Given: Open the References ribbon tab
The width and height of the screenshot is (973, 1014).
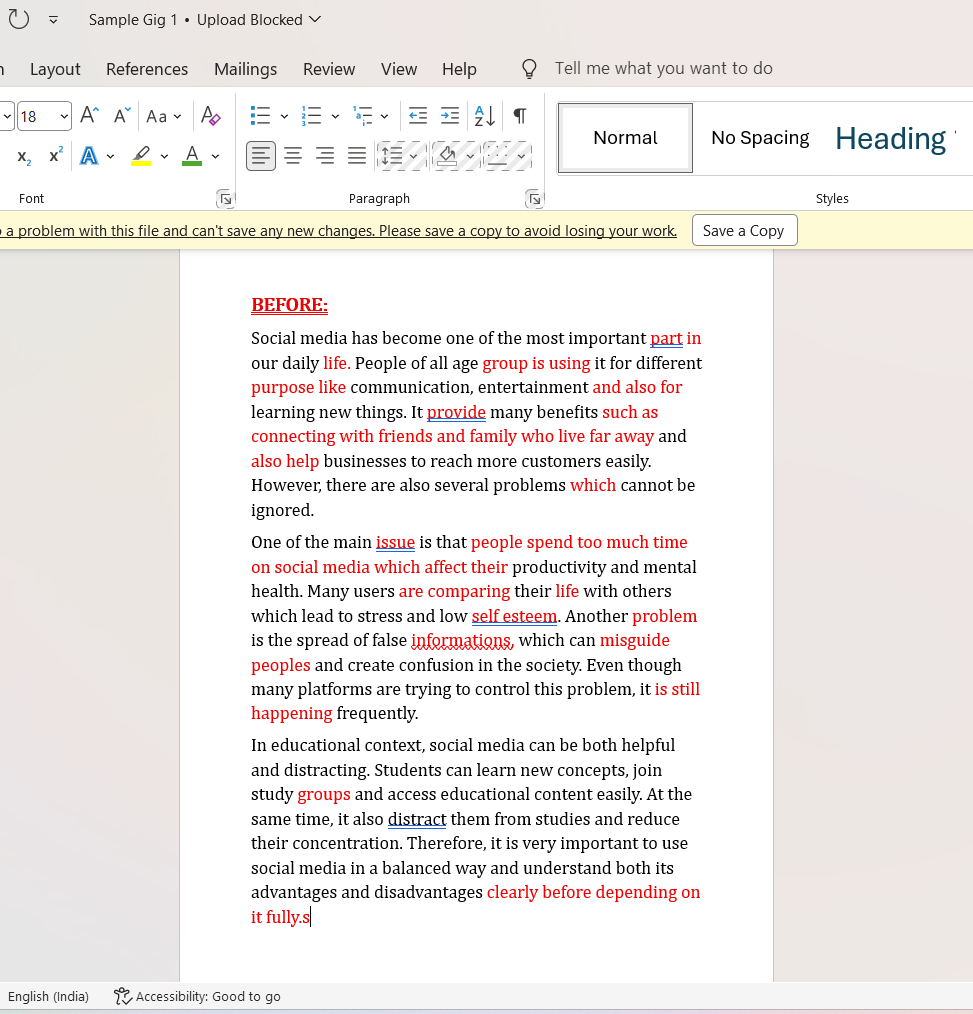Looking at the screenshot, I should [147, 69].
